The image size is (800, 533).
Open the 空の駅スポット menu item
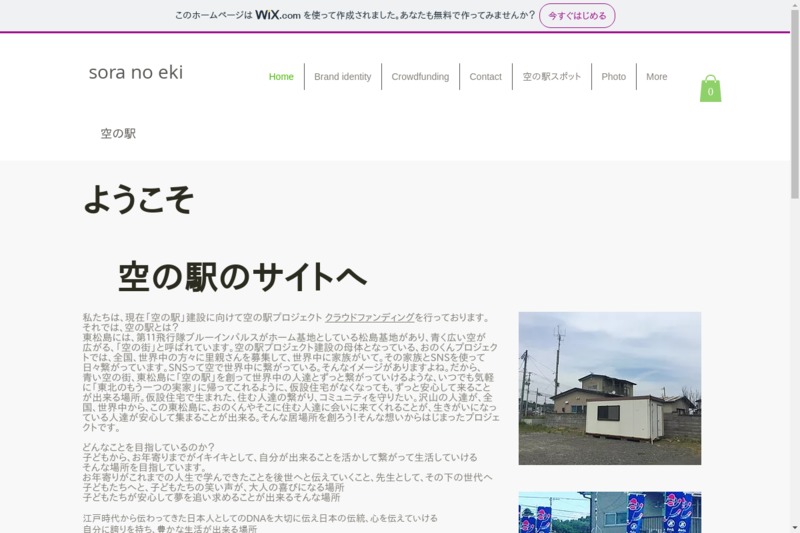(x=551, y=77)
